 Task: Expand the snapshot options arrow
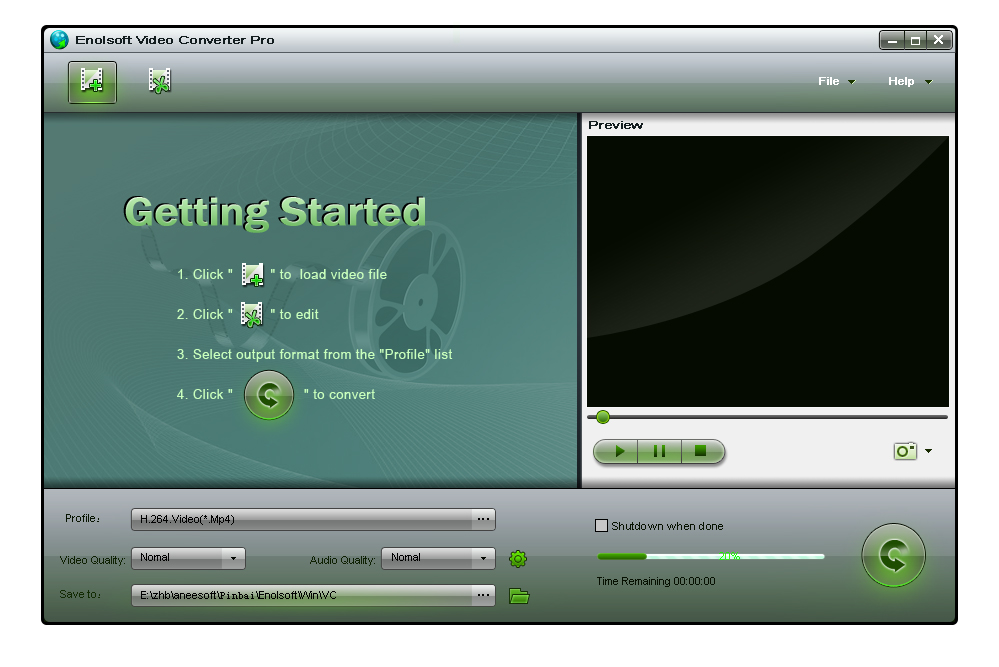[928, 451]
